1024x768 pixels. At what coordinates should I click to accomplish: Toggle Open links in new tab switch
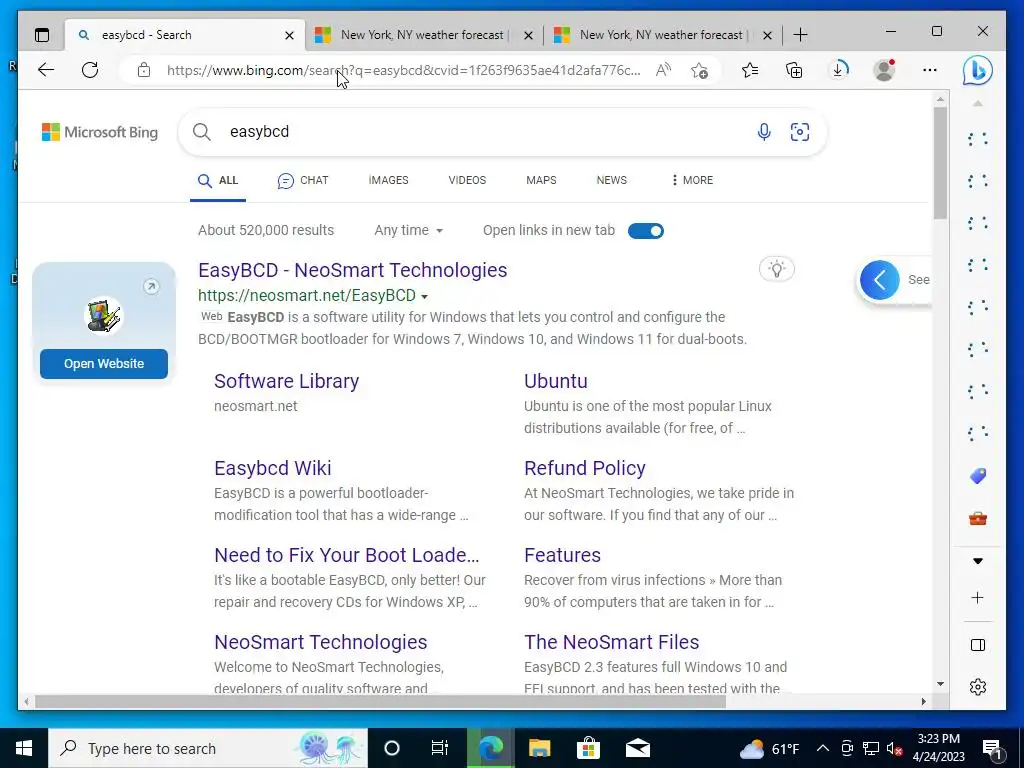pos(646,231)
